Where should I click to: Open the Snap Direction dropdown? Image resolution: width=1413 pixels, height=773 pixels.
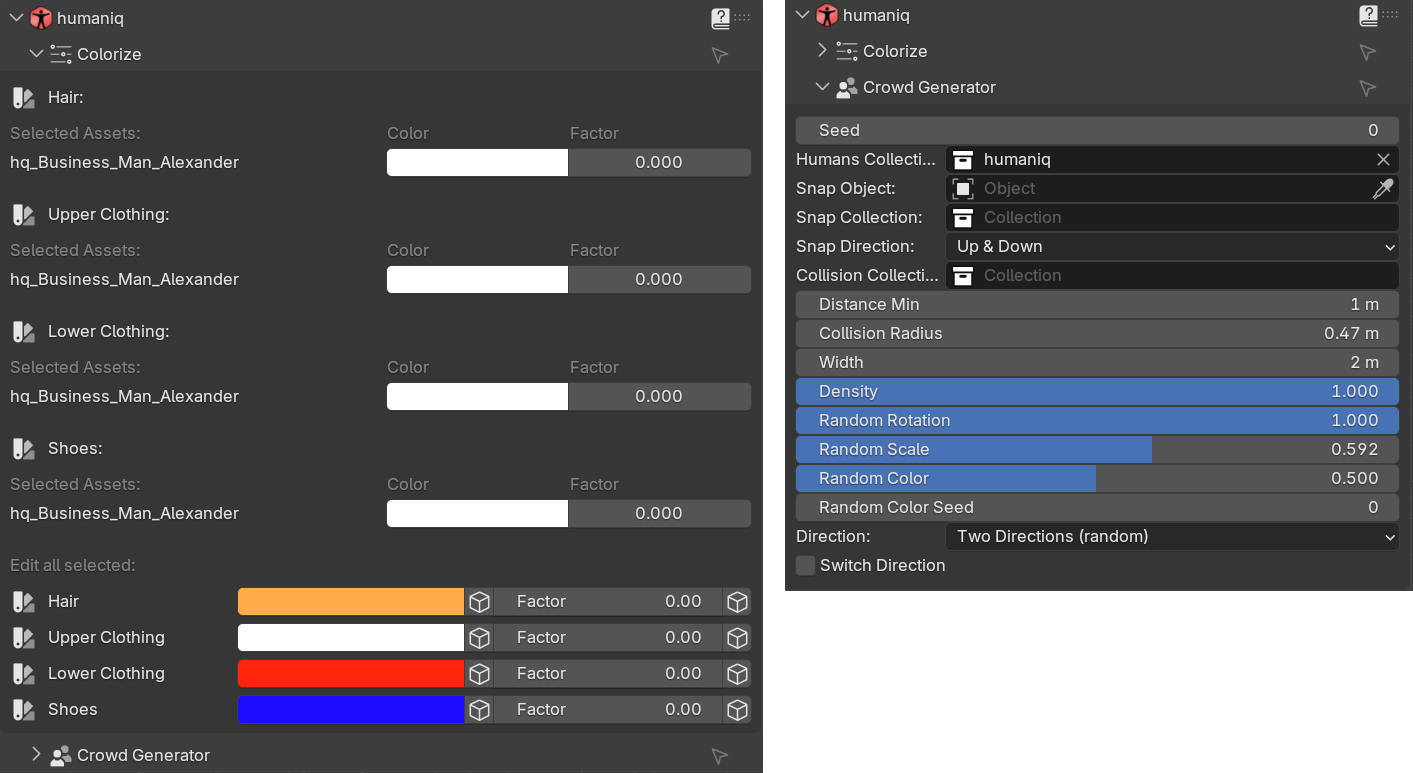tap(1172, 246)
